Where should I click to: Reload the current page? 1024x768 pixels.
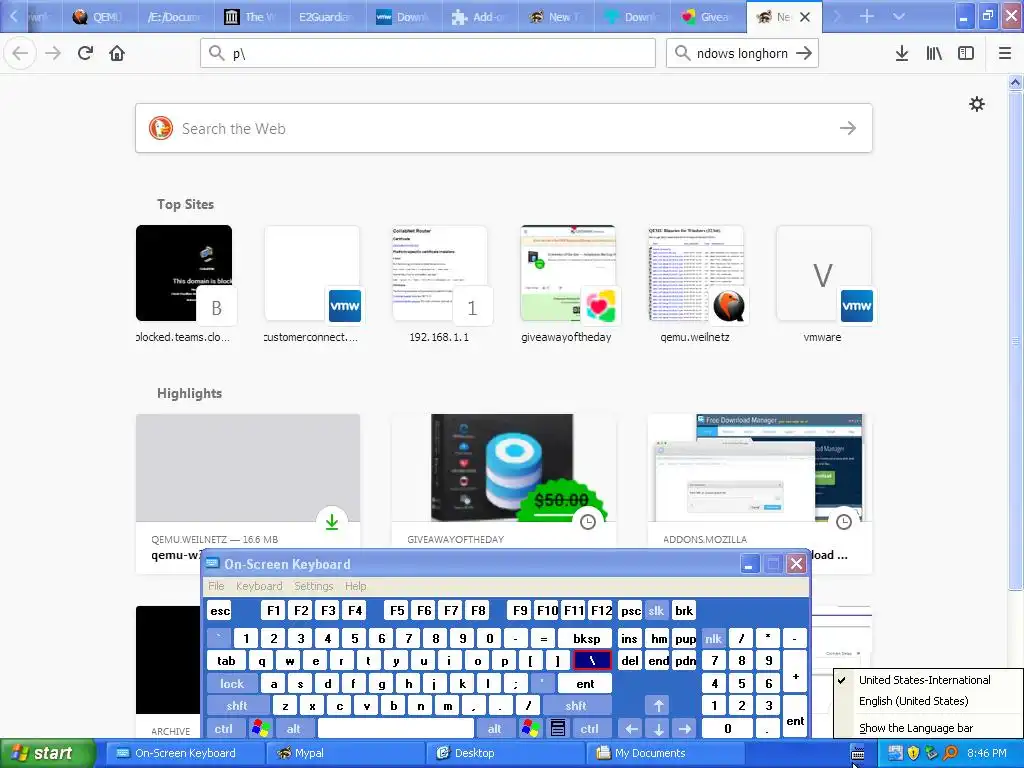(85, 54)
